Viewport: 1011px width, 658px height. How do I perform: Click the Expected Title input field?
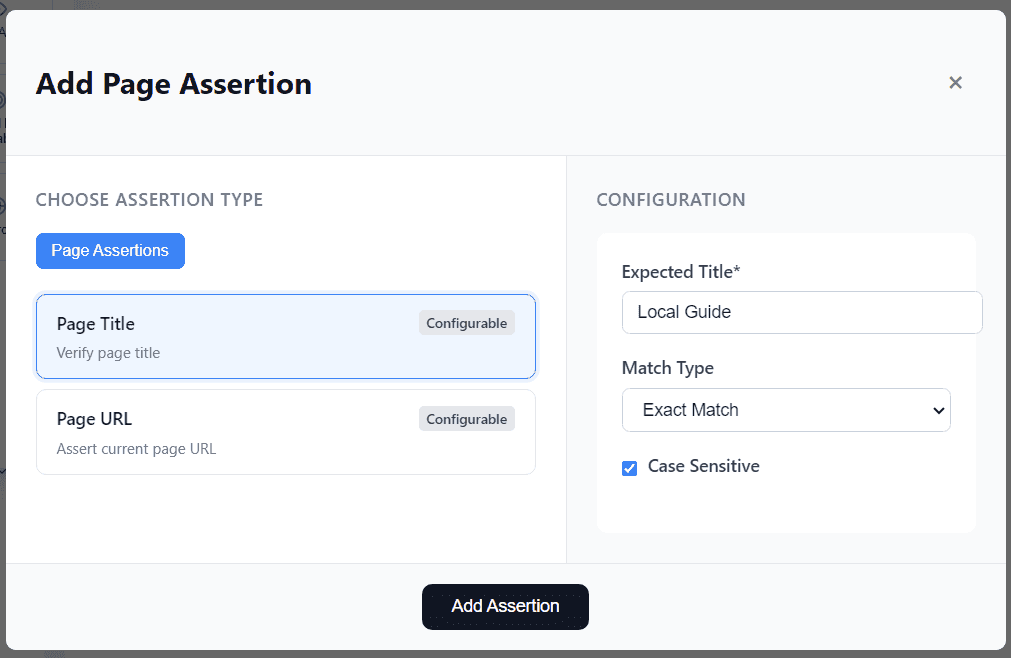[801, 312]
